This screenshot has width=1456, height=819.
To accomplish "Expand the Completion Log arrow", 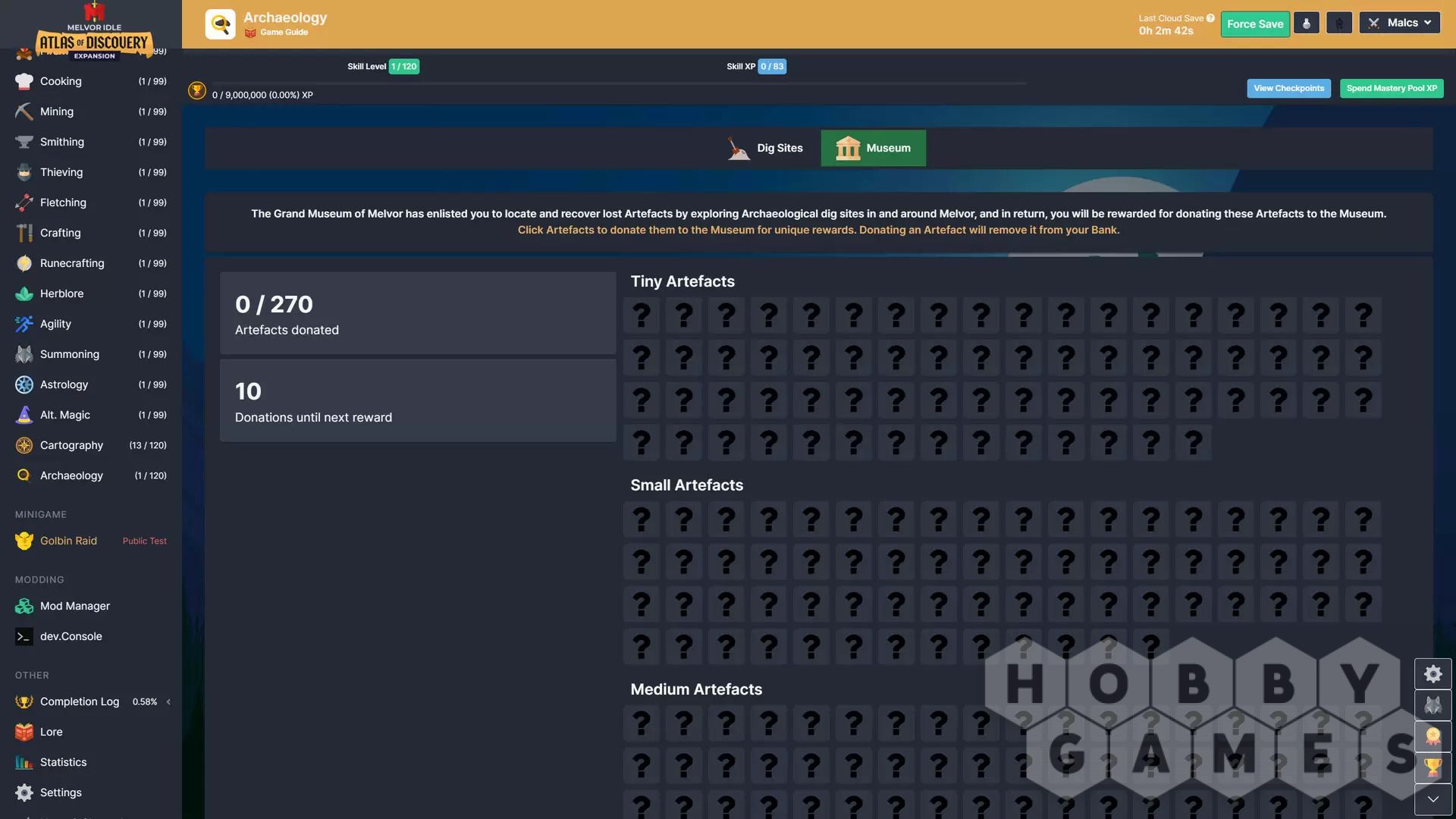I will tap(168, 701).
